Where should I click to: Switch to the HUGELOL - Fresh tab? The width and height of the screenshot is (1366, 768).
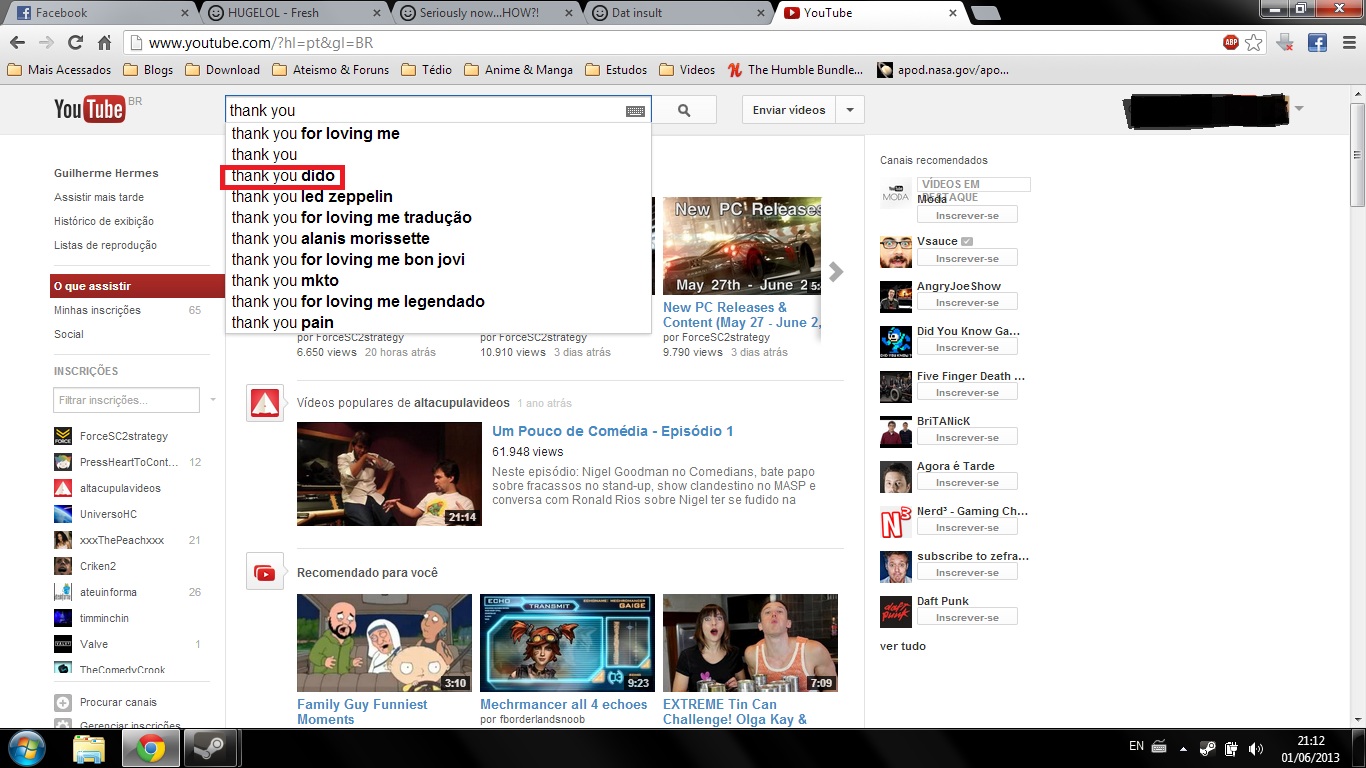[x=292, y=13]
